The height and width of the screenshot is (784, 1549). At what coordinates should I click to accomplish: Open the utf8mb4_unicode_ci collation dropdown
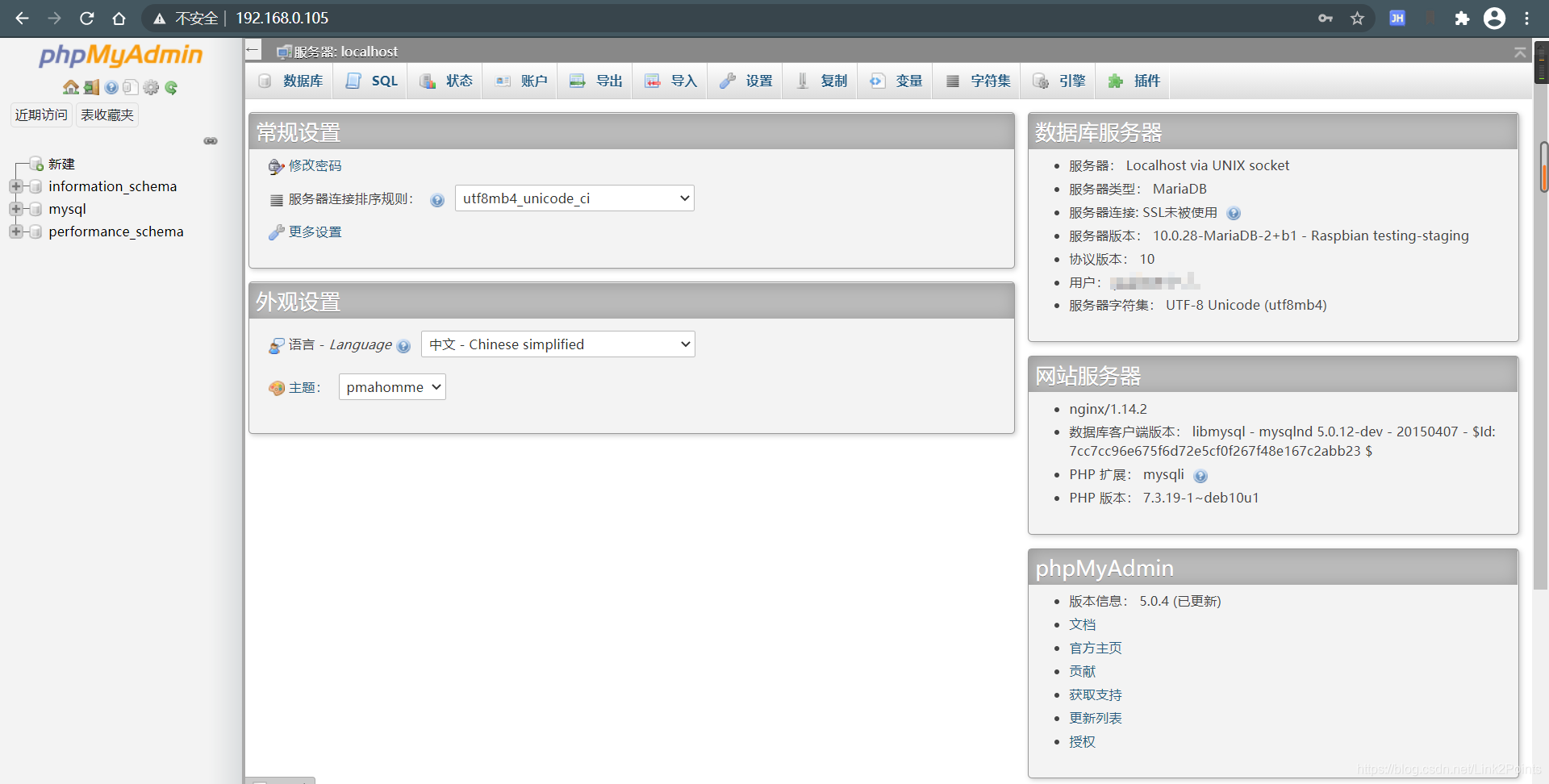coord(574,198)
